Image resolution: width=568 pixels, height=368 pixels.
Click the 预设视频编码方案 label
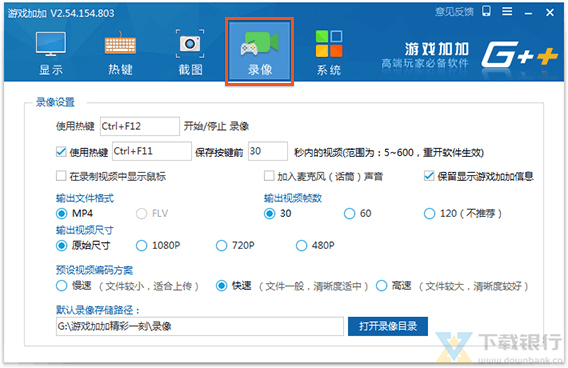[x=95, y=270]
